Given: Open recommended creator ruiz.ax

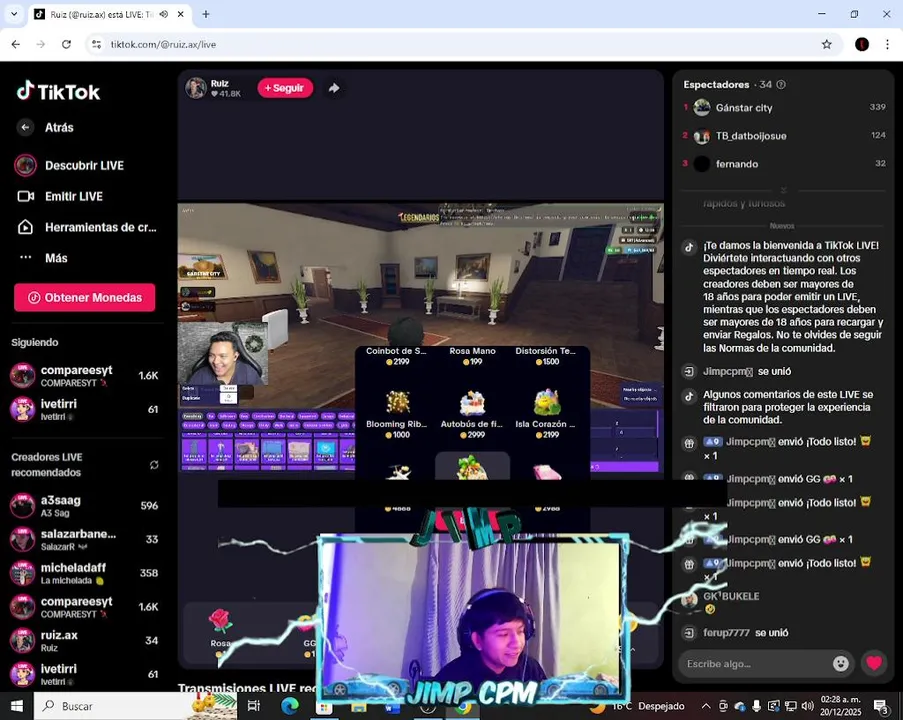Looking at the screenshot, I should 85,641.
